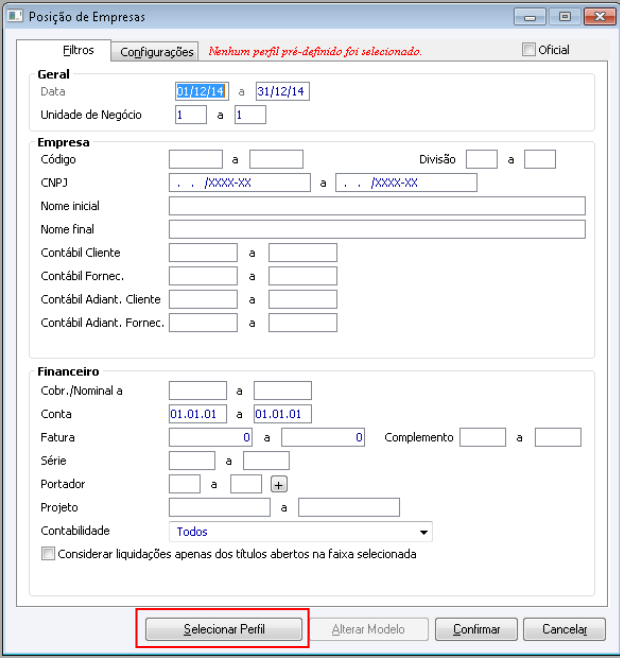The image size is (620, 658).
Task: Click the final Projeto field
Action: [349, 507]
